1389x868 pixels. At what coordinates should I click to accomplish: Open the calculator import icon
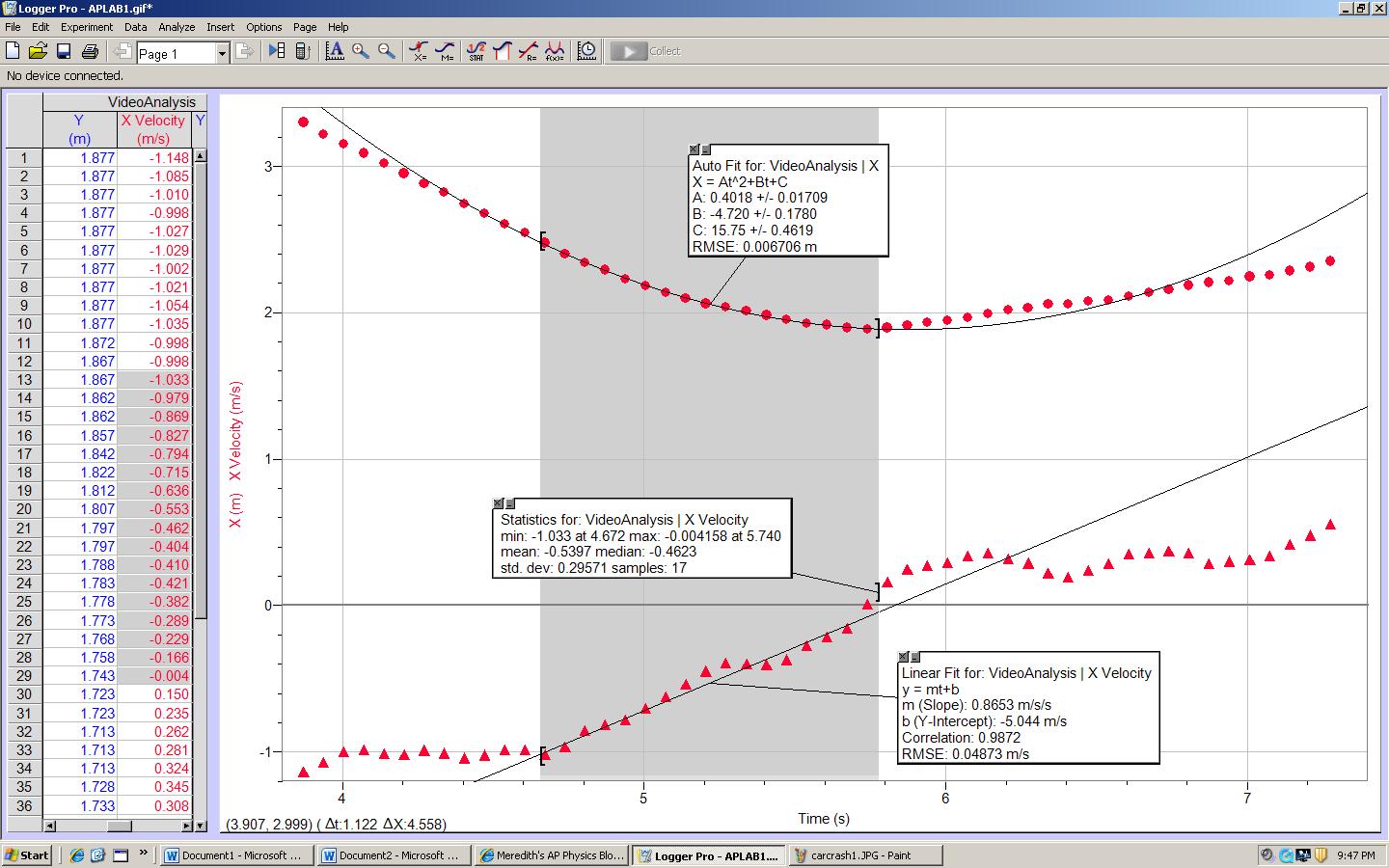coord(302,51)
